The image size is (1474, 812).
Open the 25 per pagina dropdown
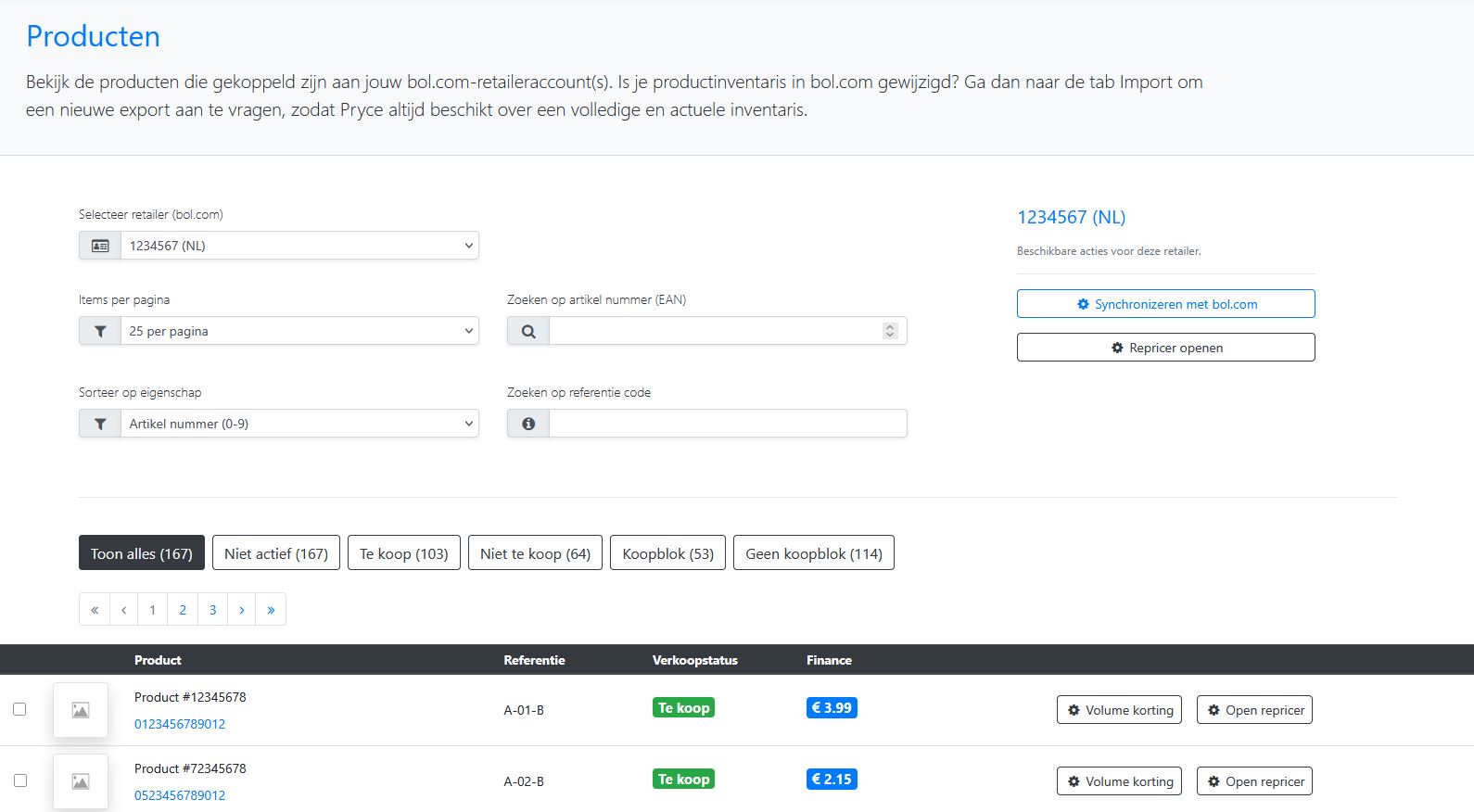pyautogui.click(x=299, y=331)
